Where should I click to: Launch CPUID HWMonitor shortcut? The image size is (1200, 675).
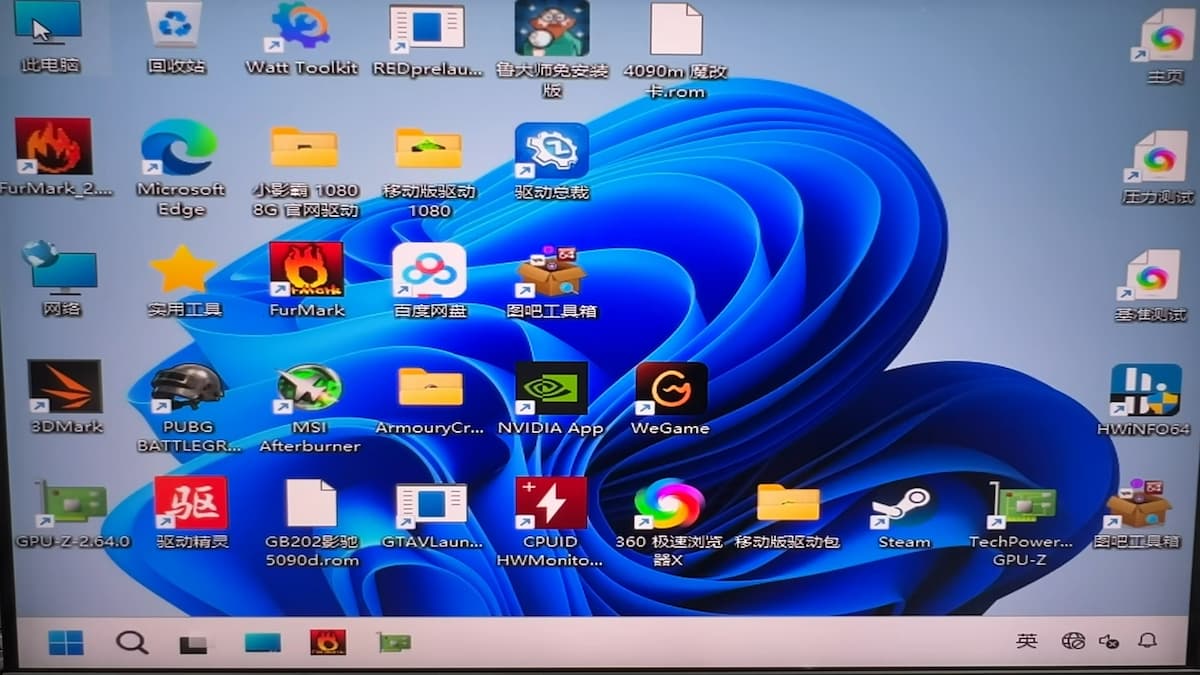click(550, 522)
